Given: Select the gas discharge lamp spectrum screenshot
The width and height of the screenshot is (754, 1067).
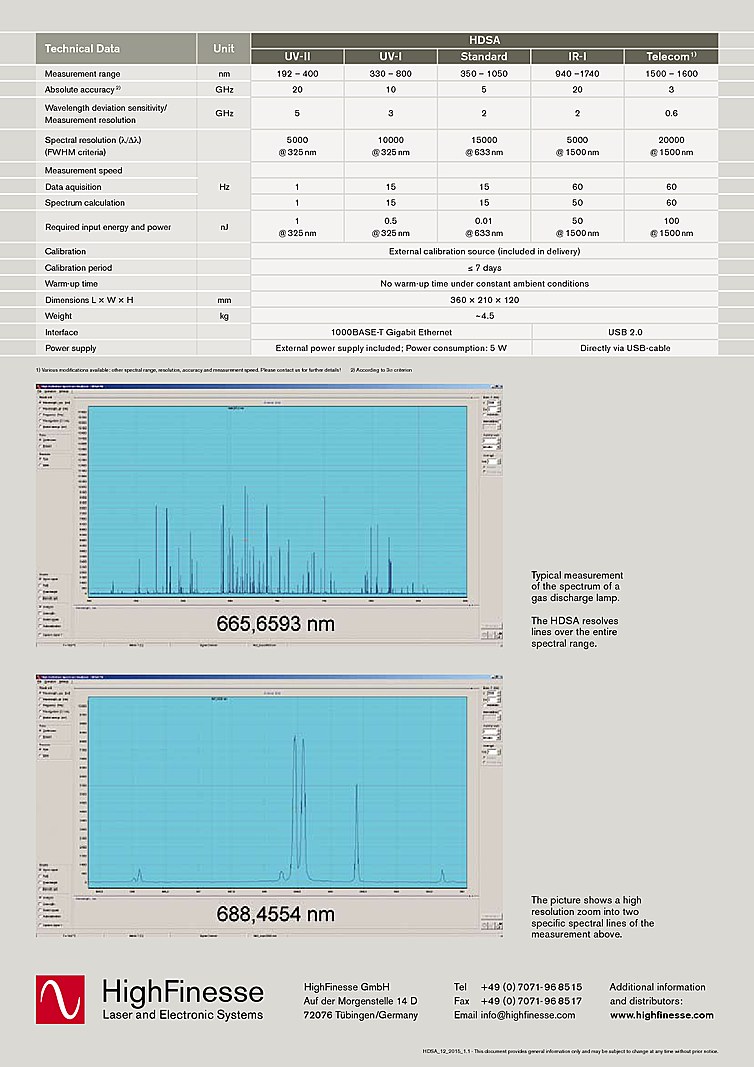Looking at the screenshot, I should 269,514.
